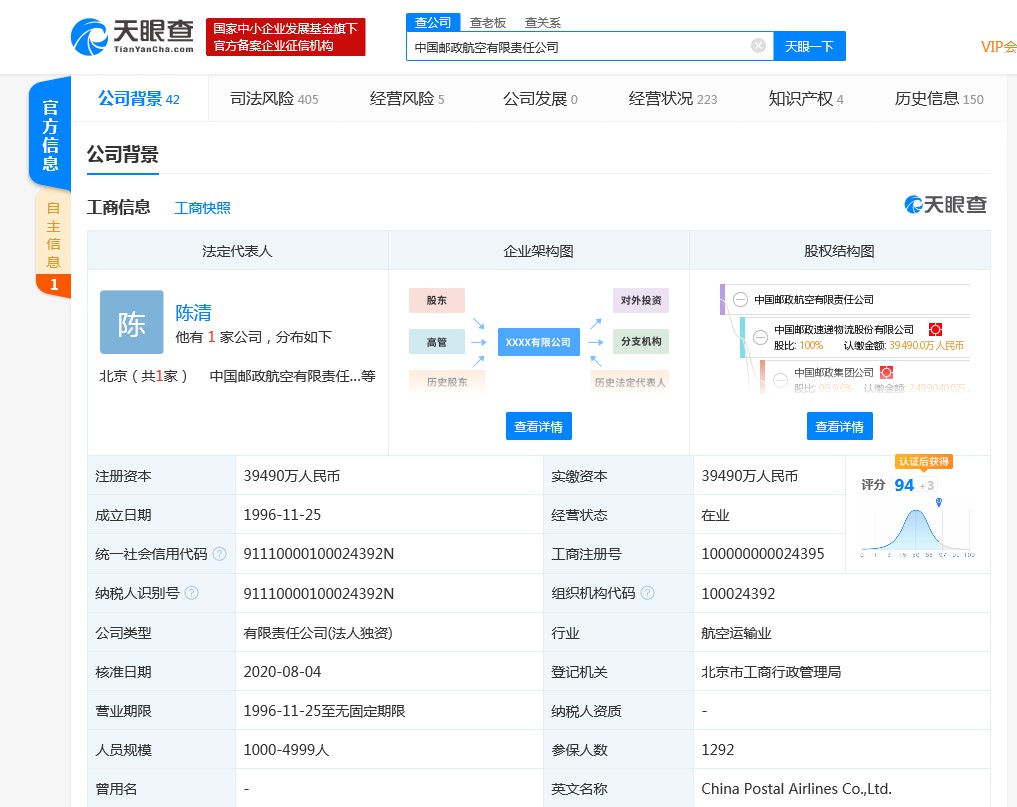This screenshot has width=1017, height=807.
Task: Click the 天眼一下 search button
Action: (809, 46)
